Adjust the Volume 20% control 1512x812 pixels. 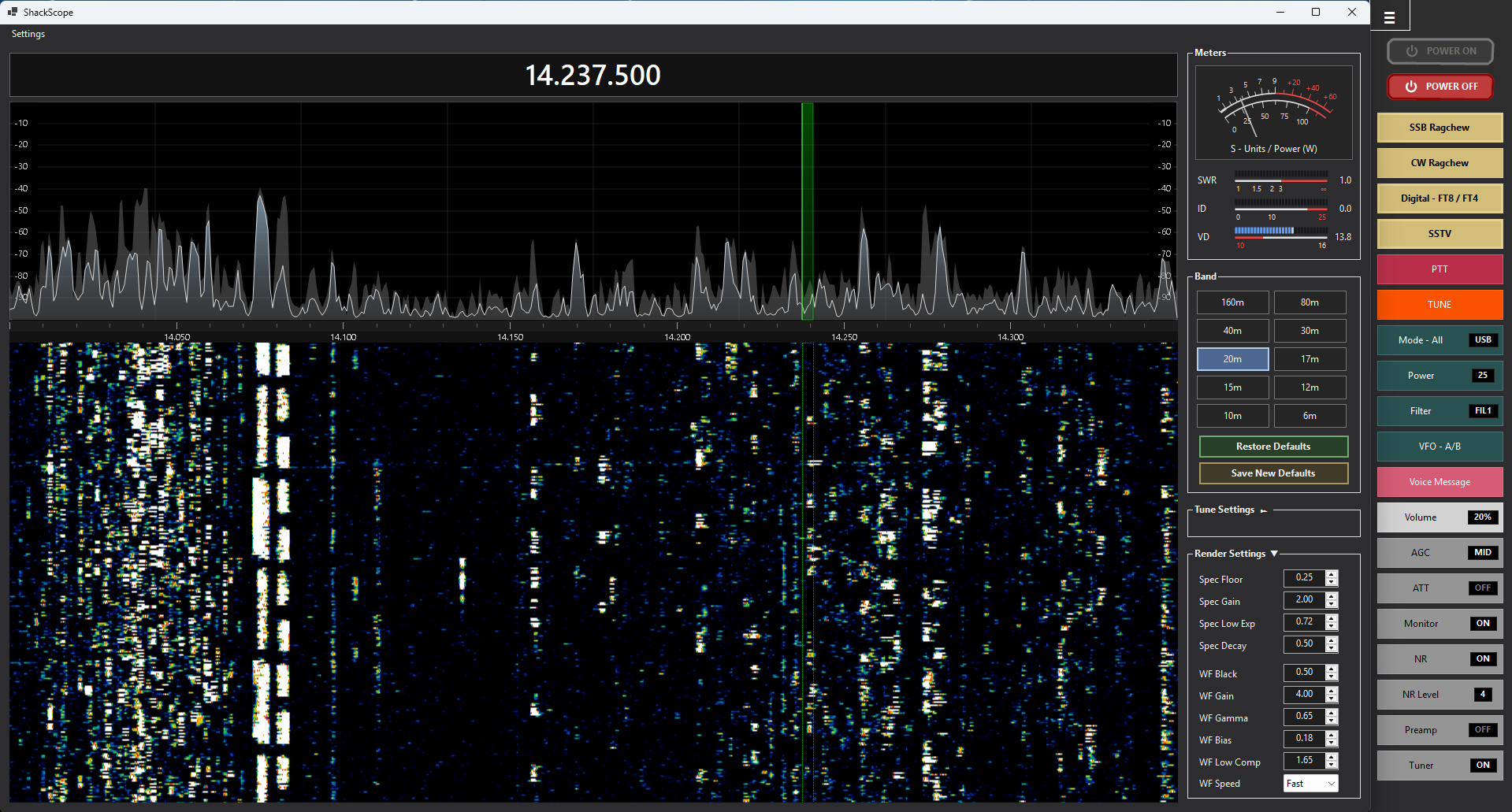(1440, 517)
